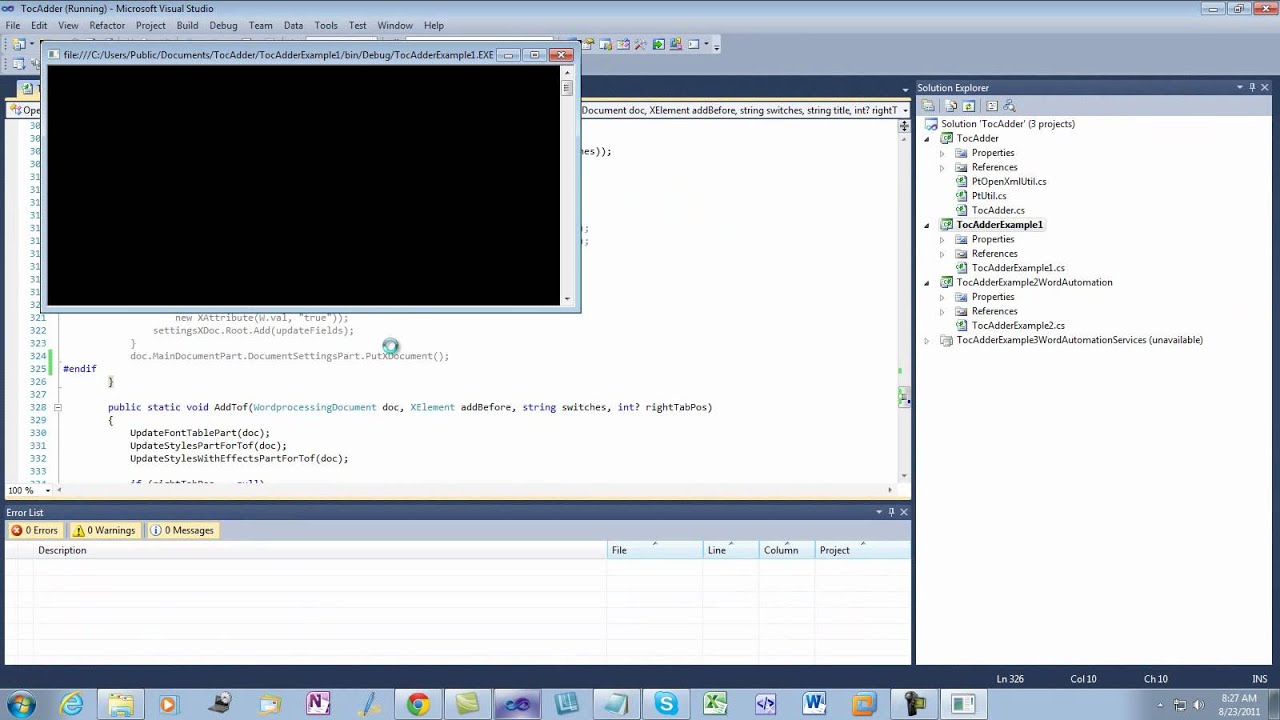Sort Error List by Column header
1280x720 pixels.
787,550
